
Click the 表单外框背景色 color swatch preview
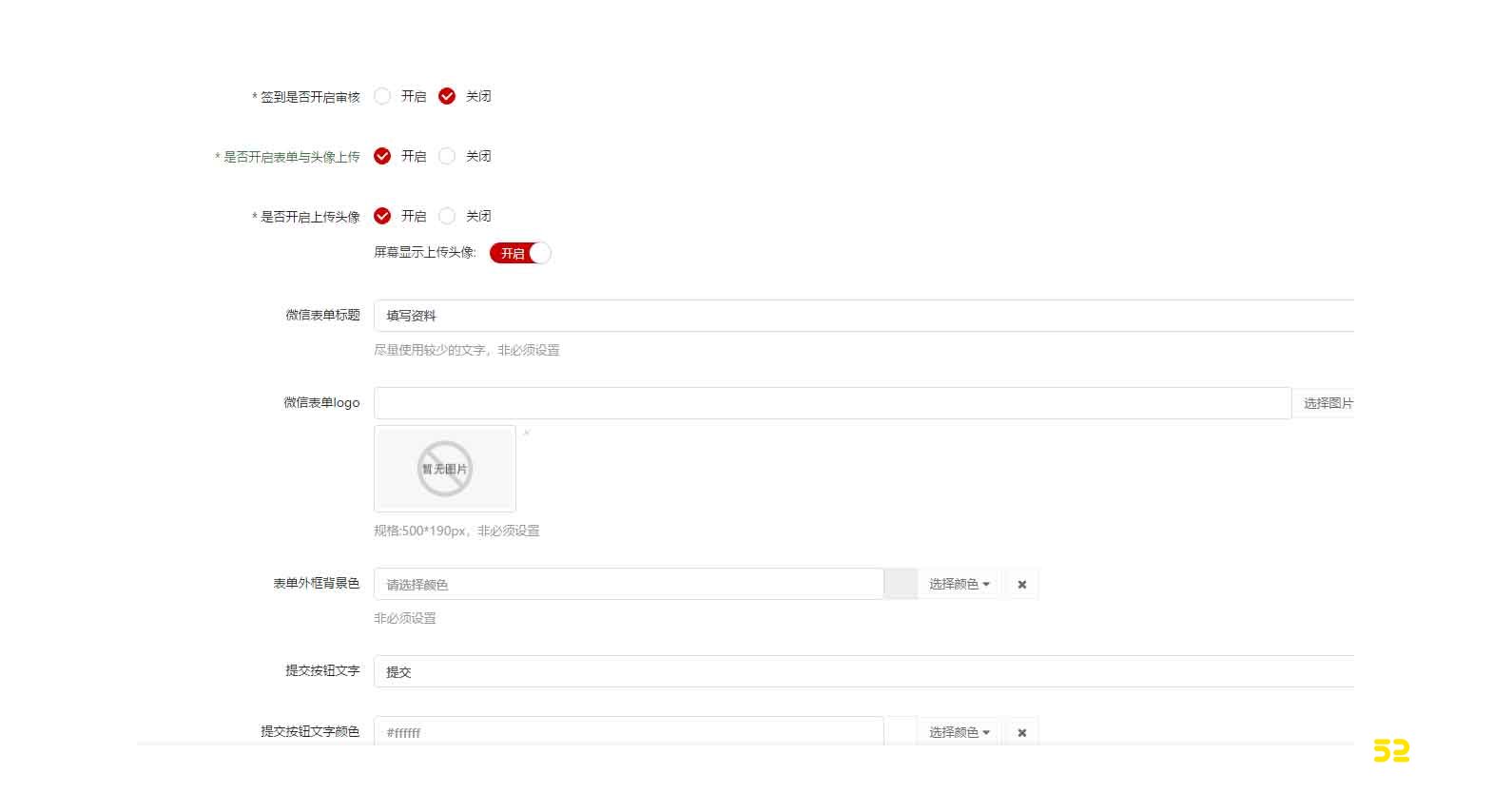(901, 584)
